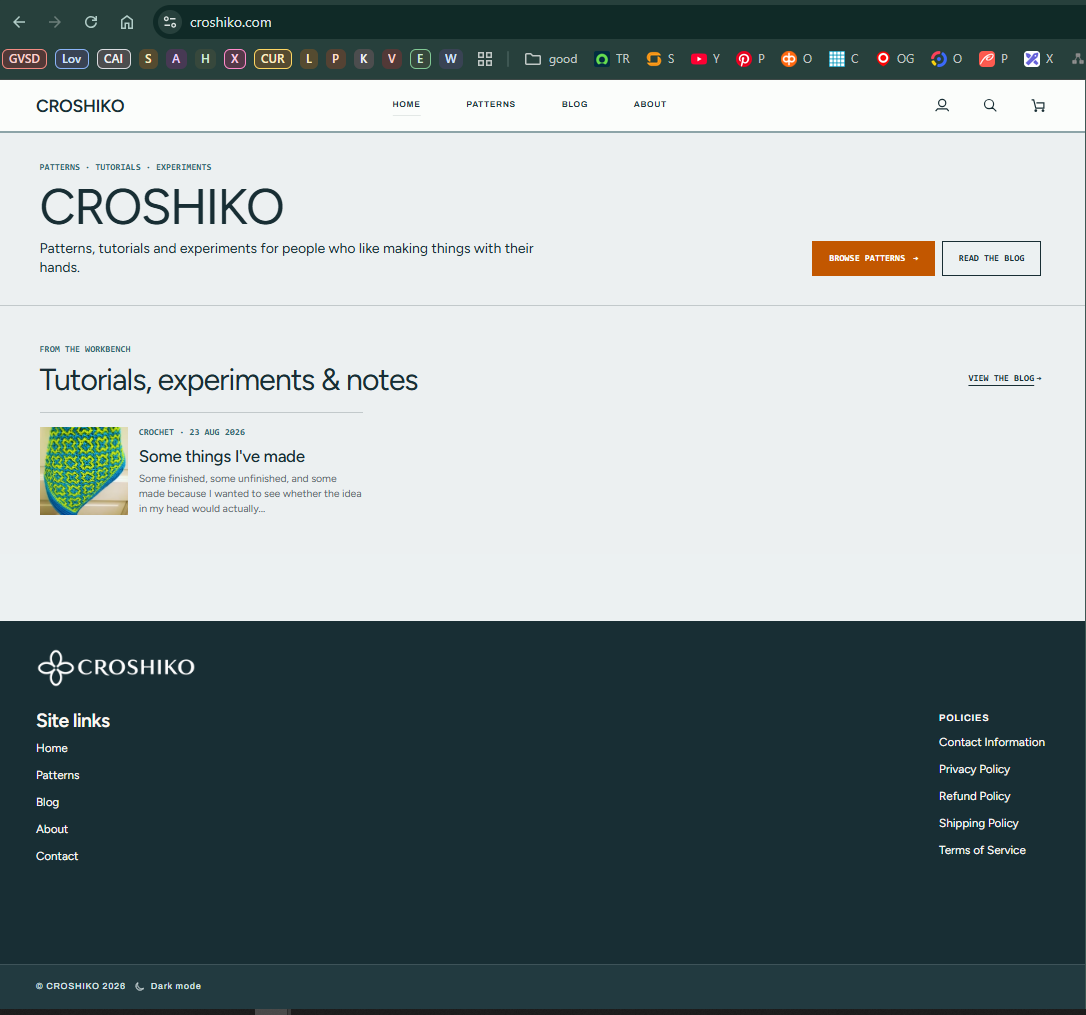Open the shopping cart icon

1038,105
